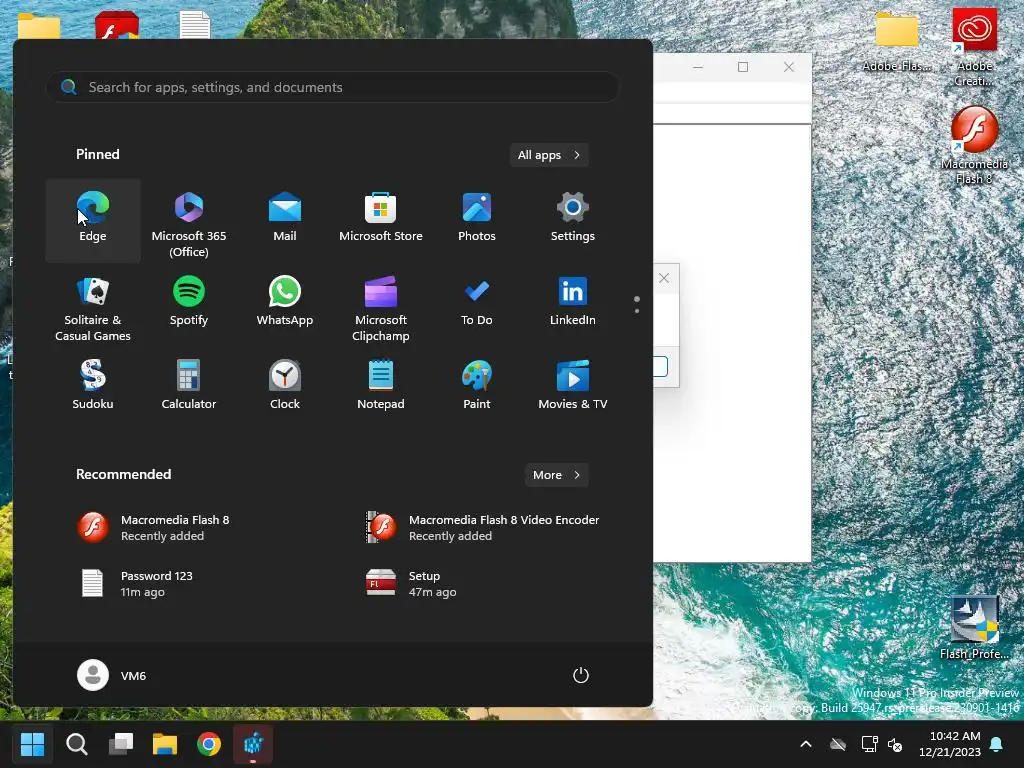Open the Paint app
1024x768 pixels.
[x=477, y=387]
